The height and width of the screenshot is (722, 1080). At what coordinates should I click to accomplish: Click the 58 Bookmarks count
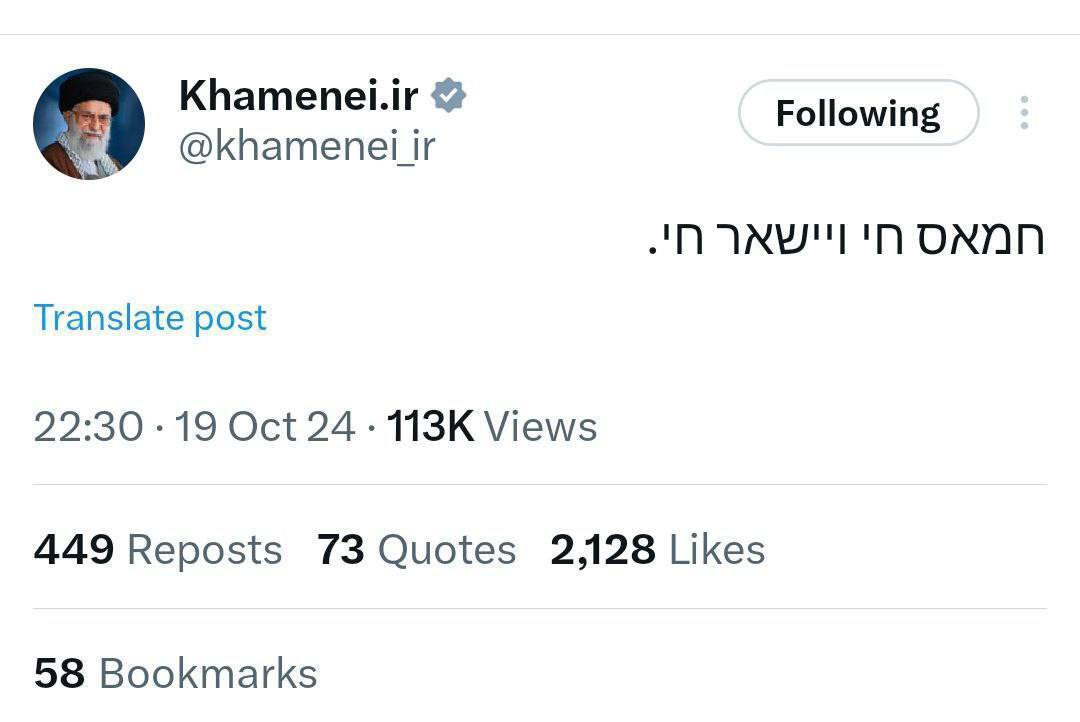pos(59,674)
